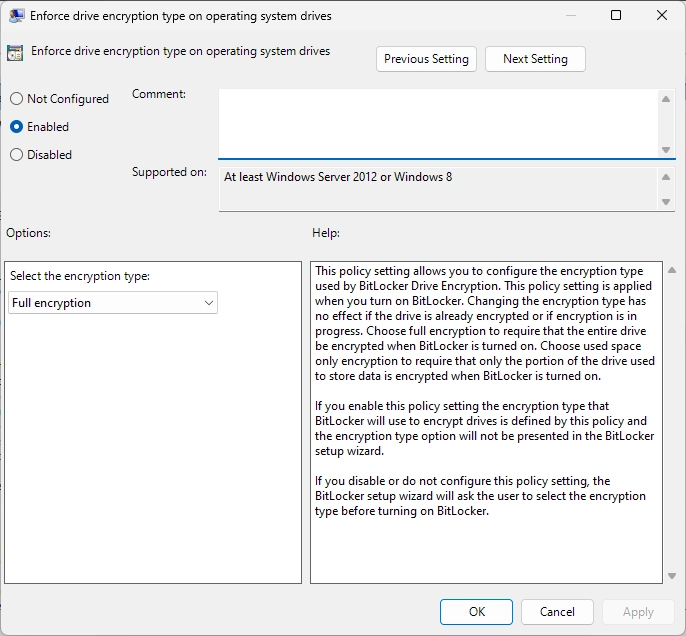This screenshot has height=636, width=686.
Task: Click the Apply button
Action: click(x=638, y=612)
